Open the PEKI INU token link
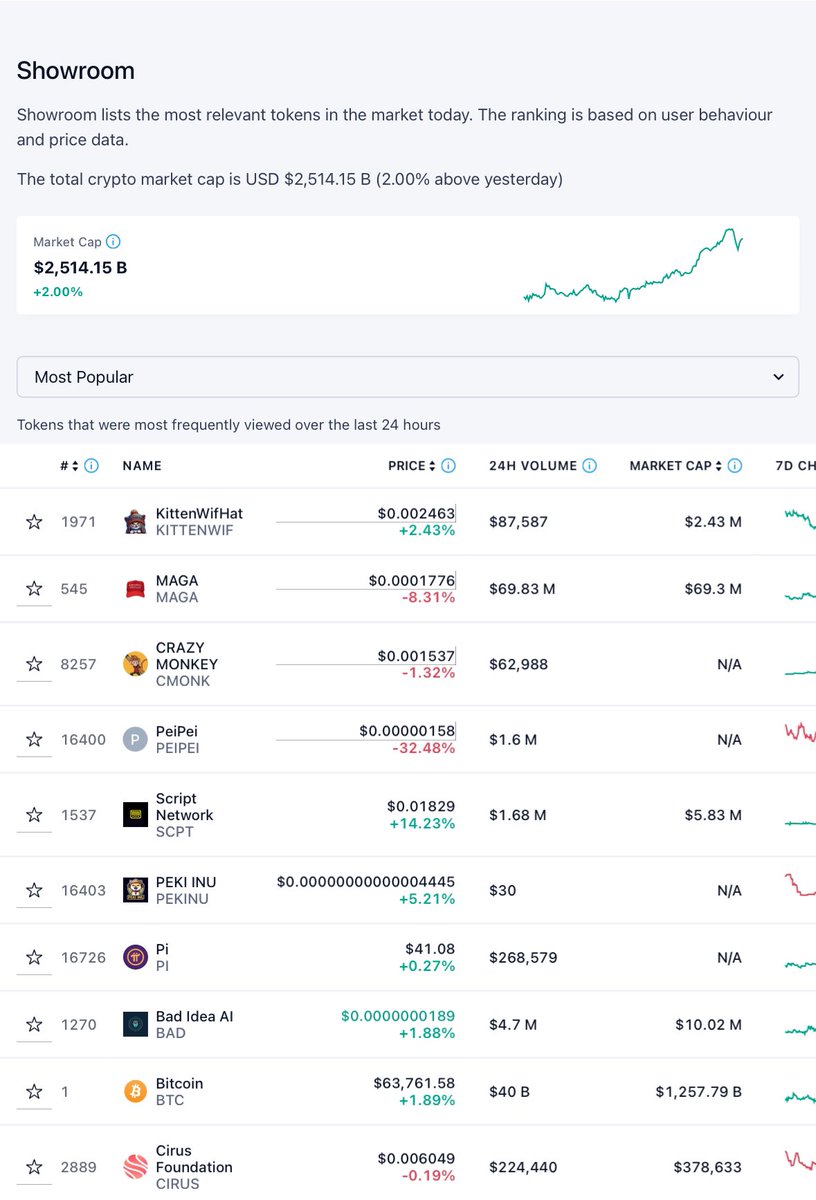Screen dimensions: 816x1200 click(x=186, y=882)
